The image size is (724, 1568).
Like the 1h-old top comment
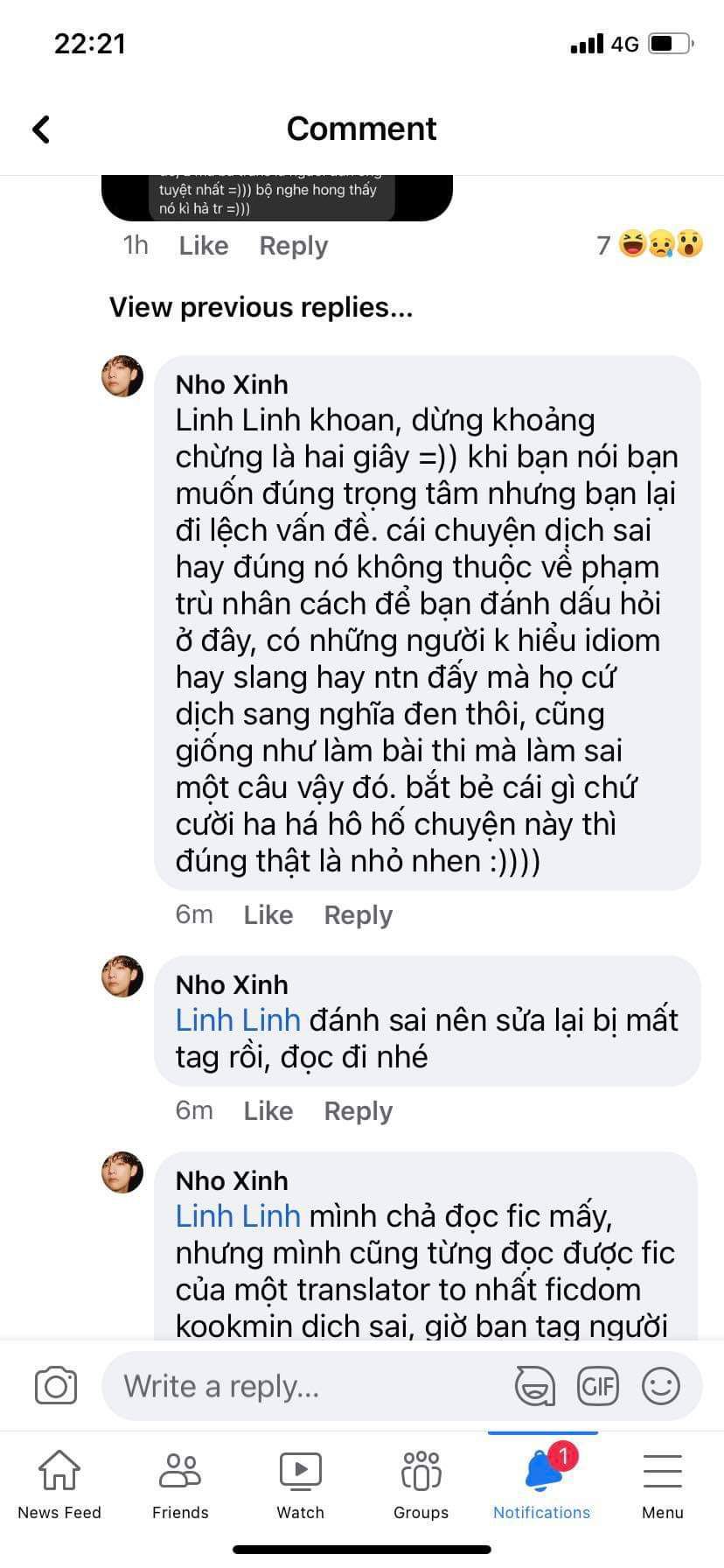[204, 246]
